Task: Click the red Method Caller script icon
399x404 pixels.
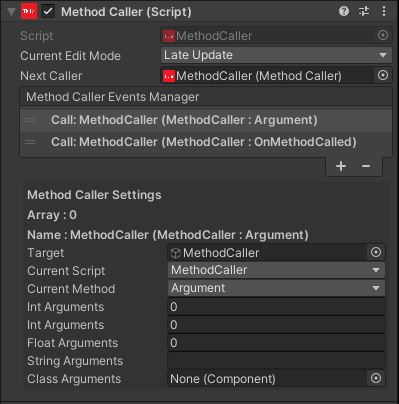Action: 29,12
